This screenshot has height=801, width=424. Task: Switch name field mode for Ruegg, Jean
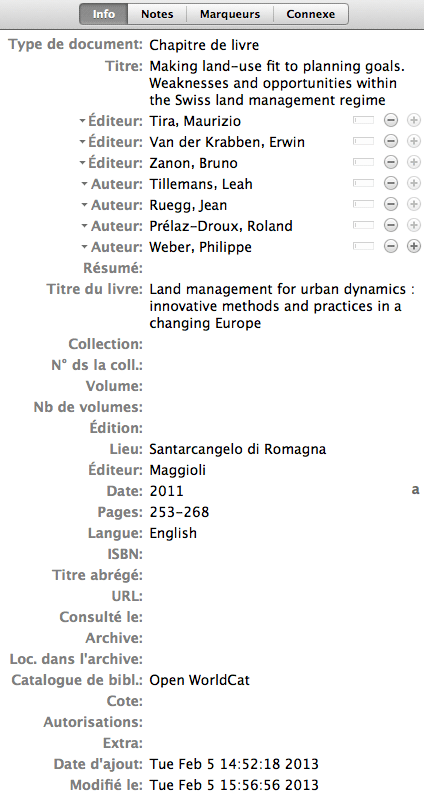click(364, 205)
